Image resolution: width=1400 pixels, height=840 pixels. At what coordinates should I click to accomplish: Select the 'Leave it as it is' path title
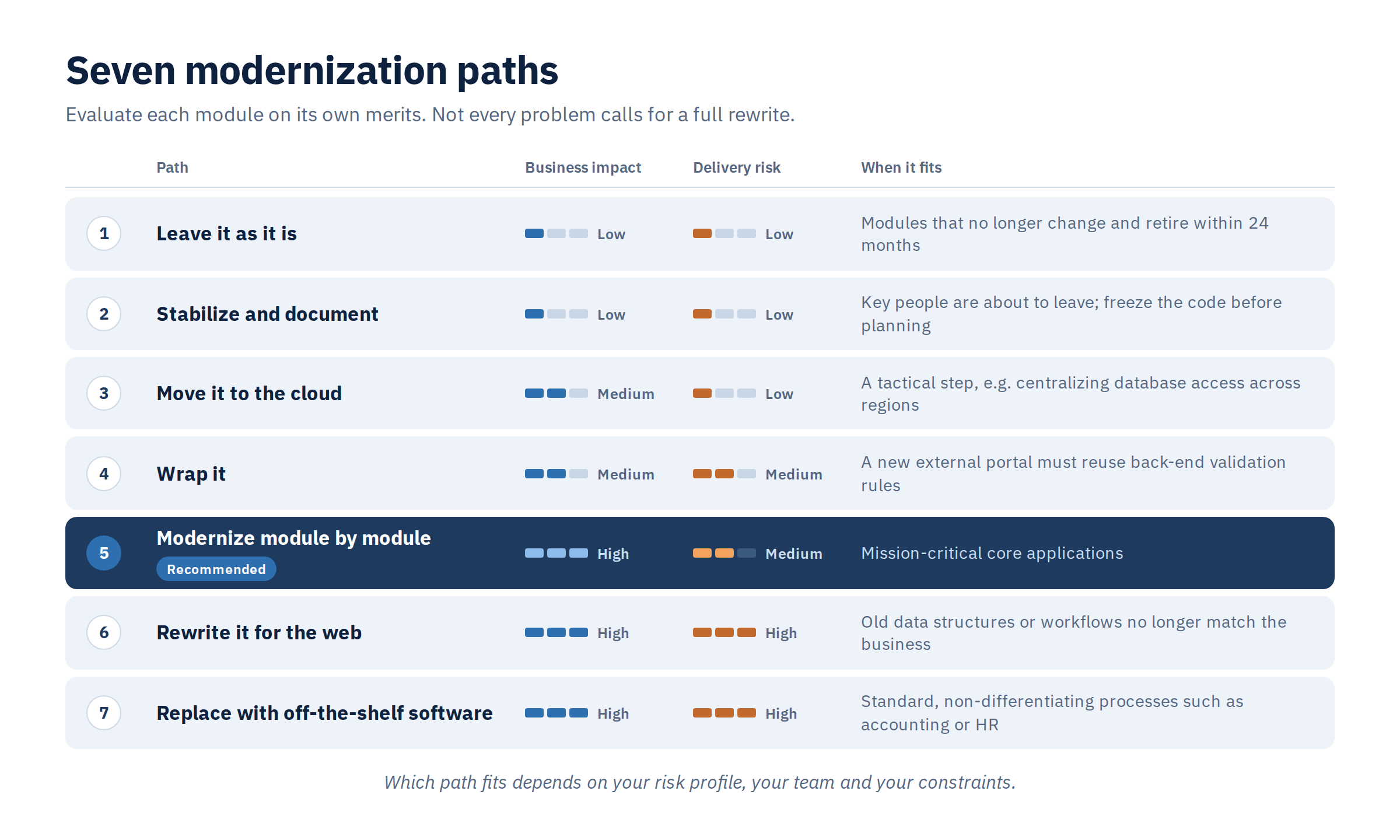click(x=227, y=234)
